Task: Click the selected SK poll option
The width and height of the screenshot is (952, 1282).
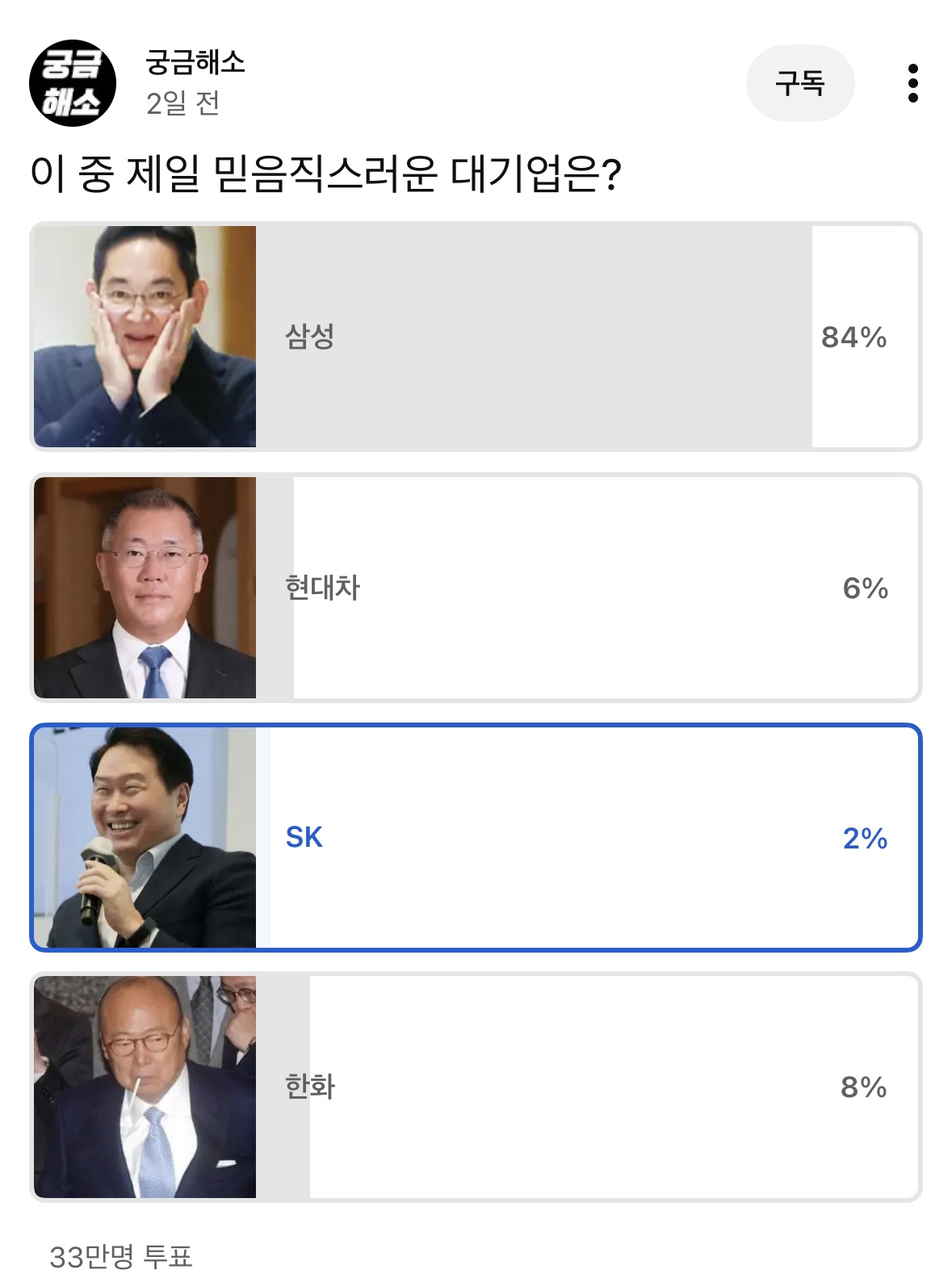Action: [476, 838]
